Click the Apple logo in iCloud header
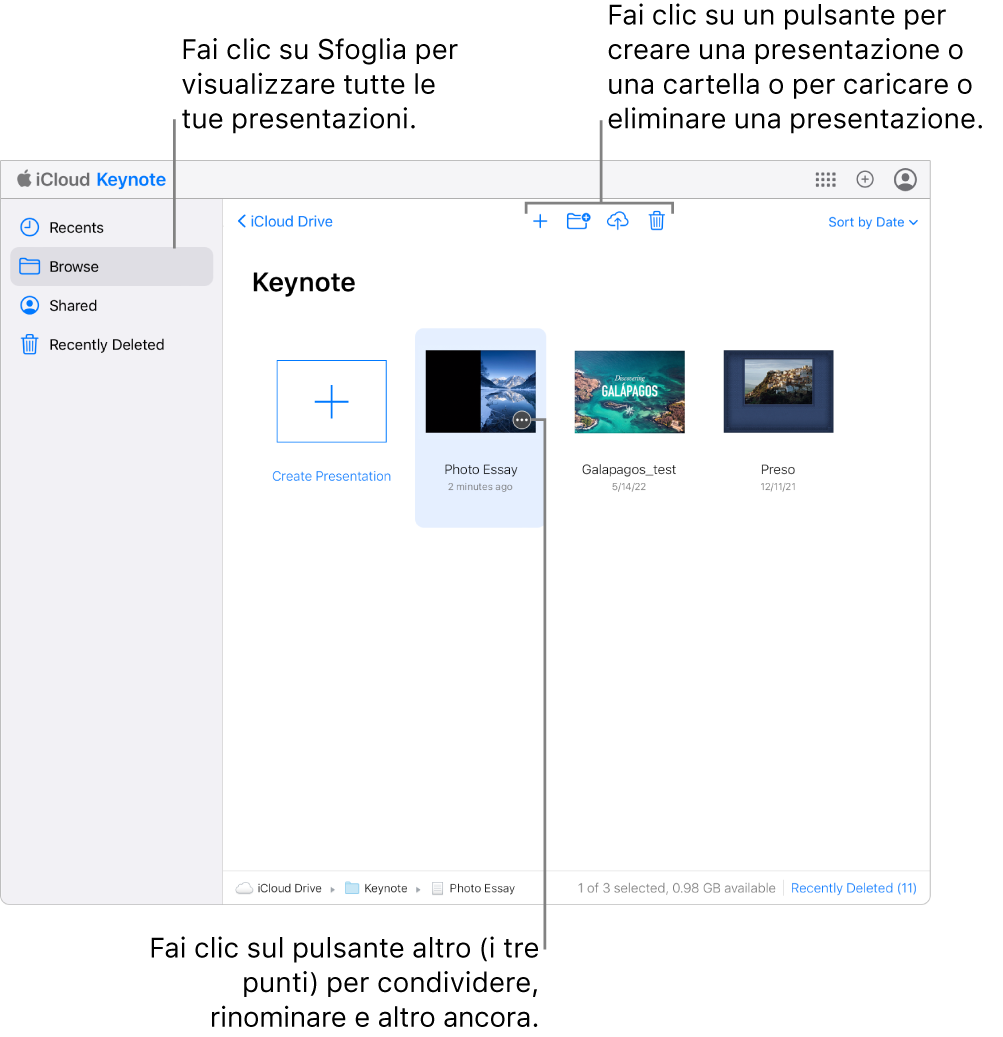1003x1037 pixels. point(24,179)
